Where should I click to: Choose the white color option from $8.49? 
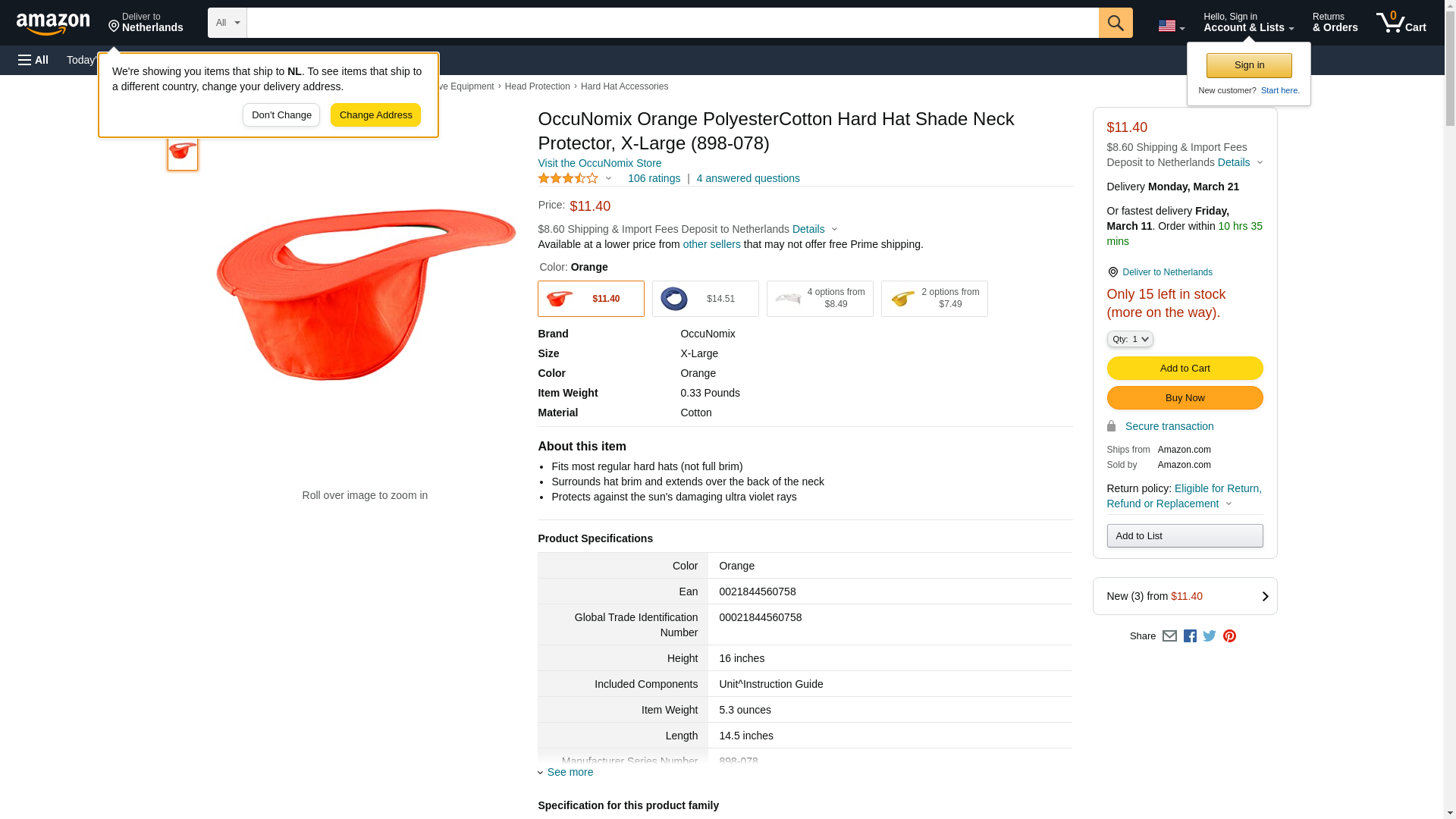pos(820,299)
